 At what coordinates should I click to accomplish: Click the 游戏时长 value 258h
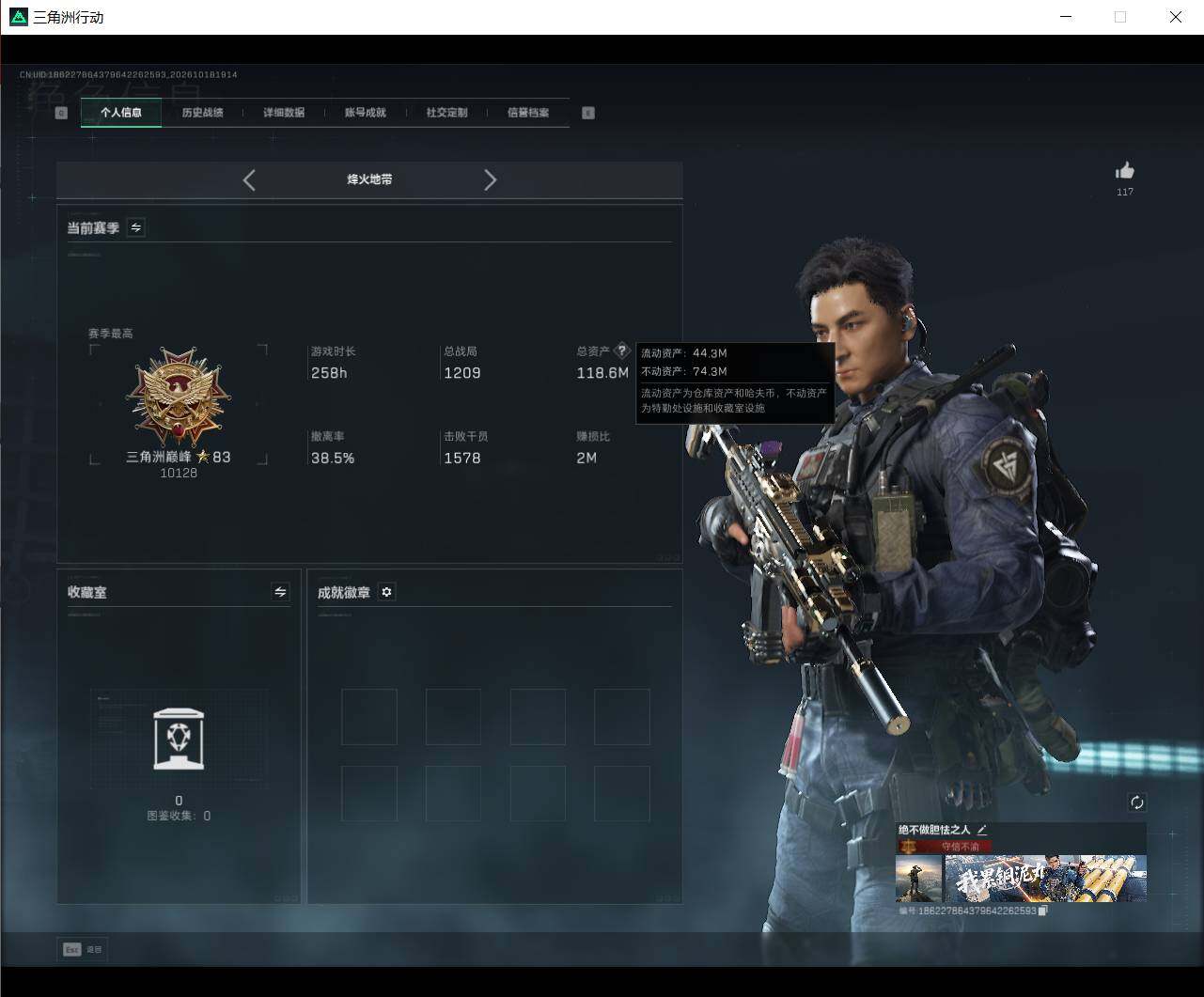[x=329, y=373]
